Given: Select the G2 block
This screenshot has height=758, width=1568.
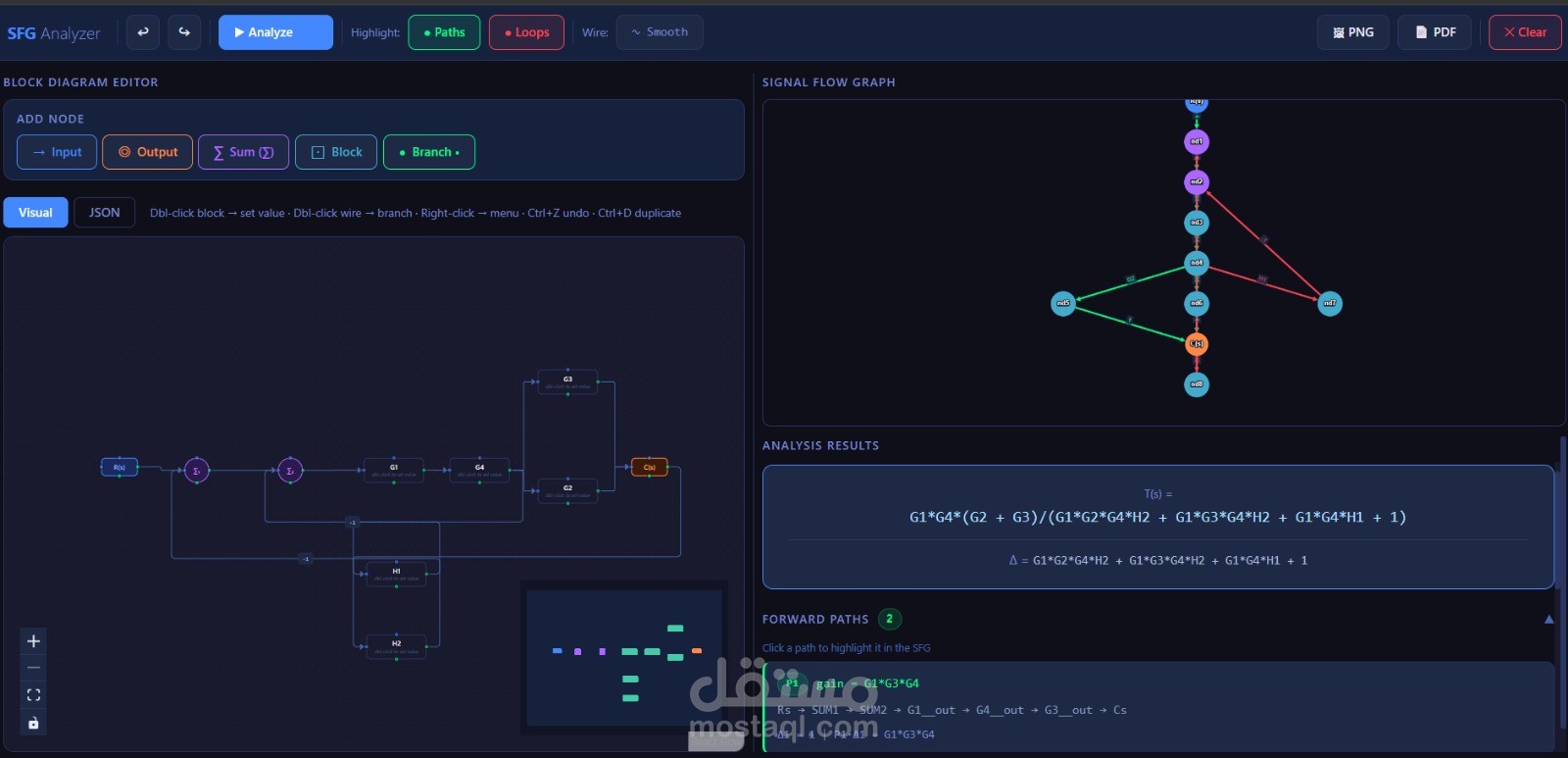Looking at the screenshot, I should 567,490.
